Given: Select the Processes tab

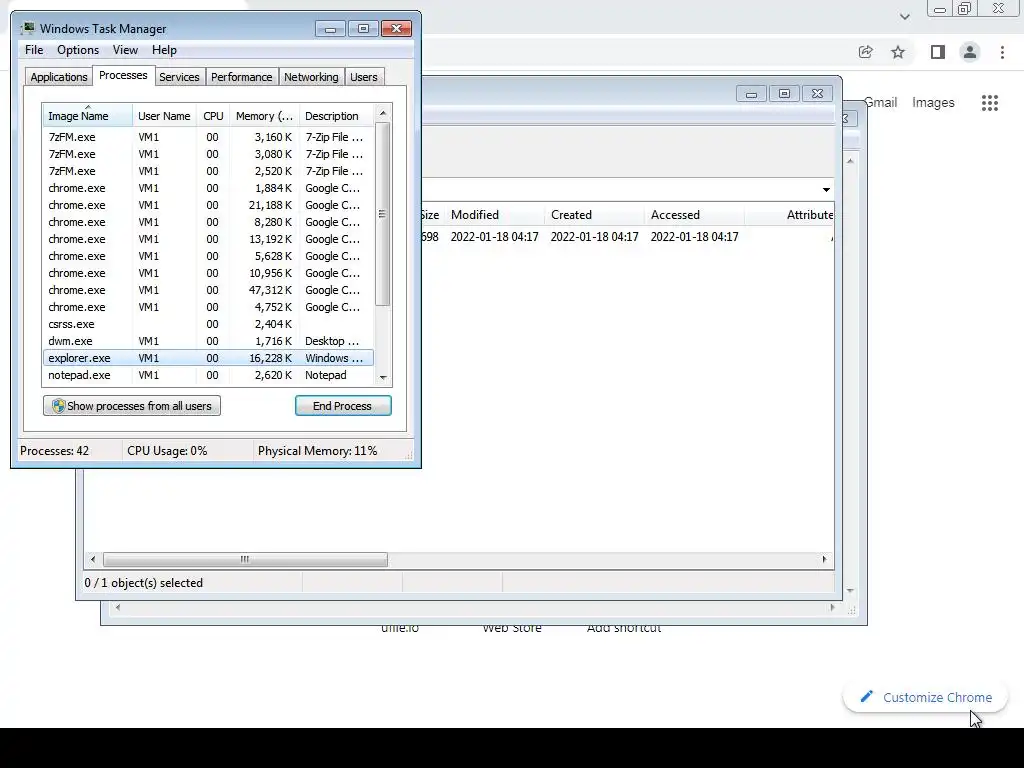Looking at the screenshot, I should tap(123, 75).
